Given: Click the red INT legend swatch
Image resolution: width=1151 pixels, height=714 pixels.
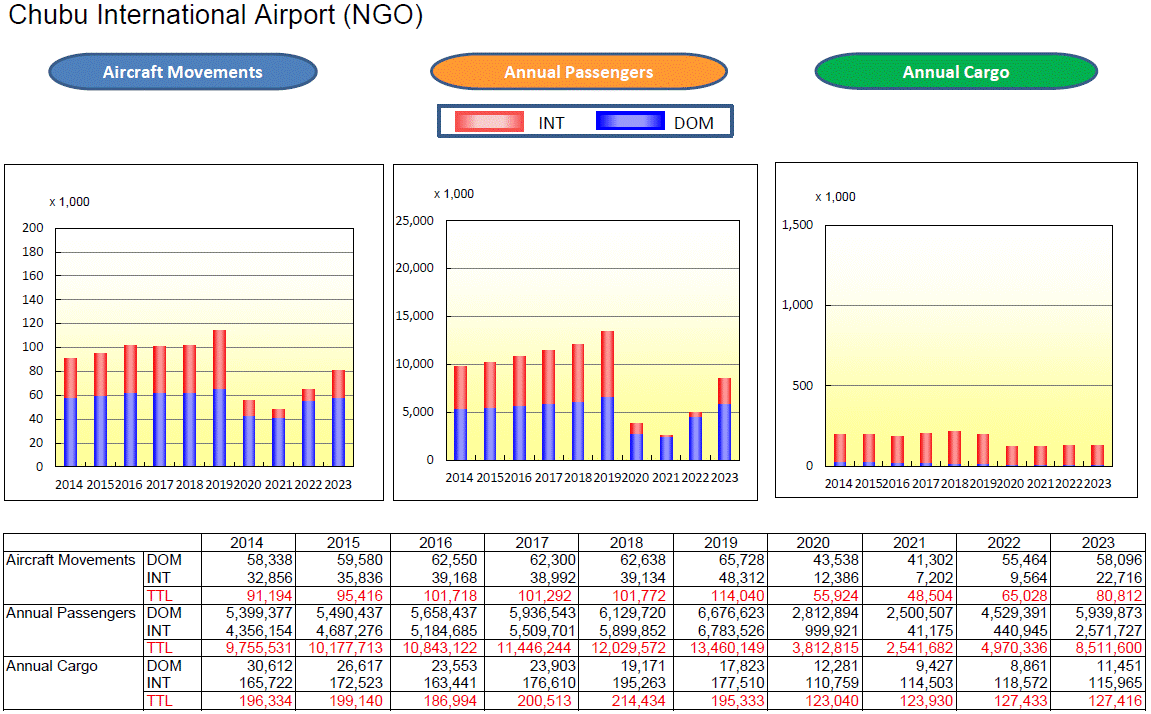Looking at the screenshot, I should (x=489, y=122).
